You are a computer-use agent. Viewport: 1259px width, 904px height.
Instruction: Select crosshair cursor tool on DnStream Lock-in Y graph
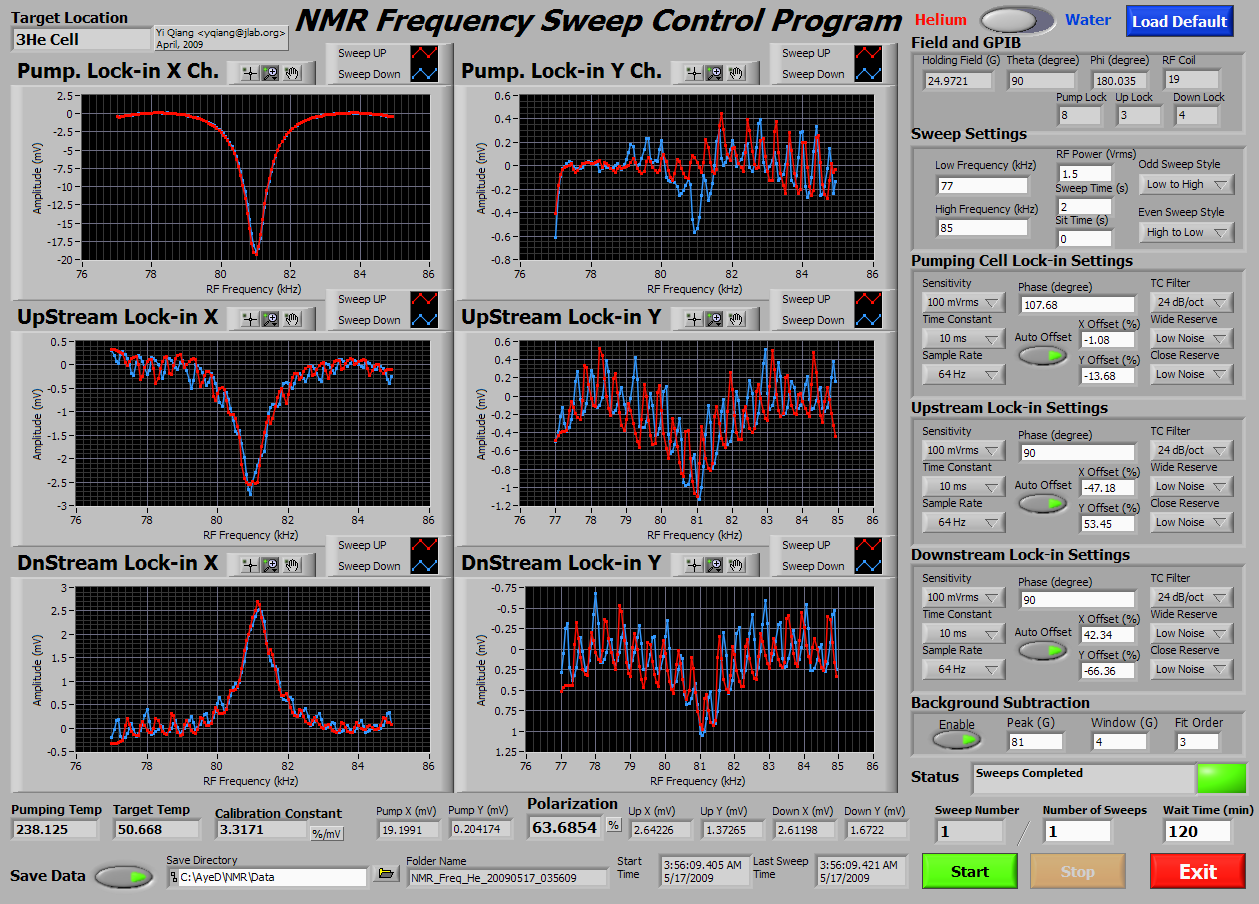(x=694, y=564)
